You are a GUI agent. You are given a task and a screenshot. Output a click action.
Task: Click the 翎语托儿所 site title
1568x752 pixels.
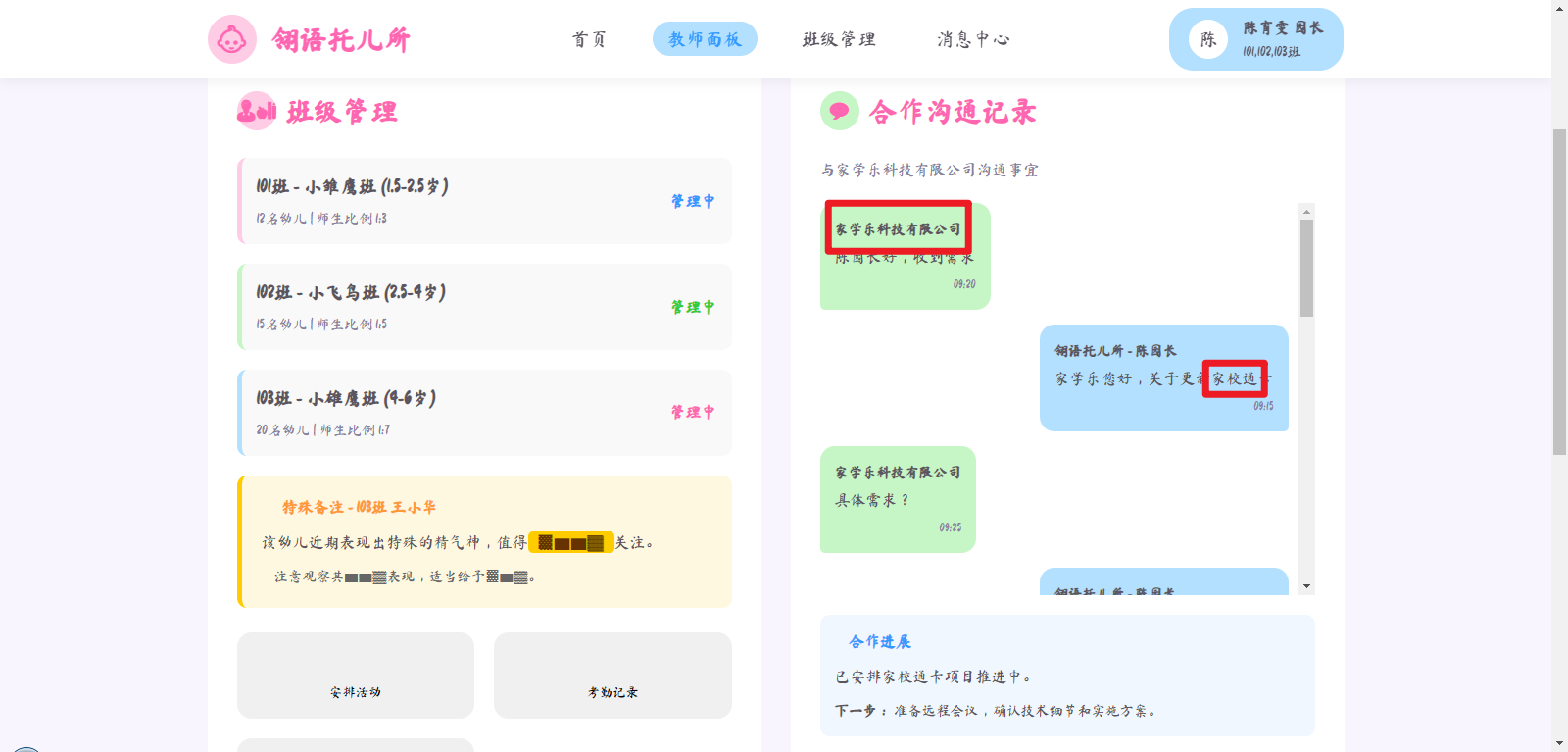point(341,40)
